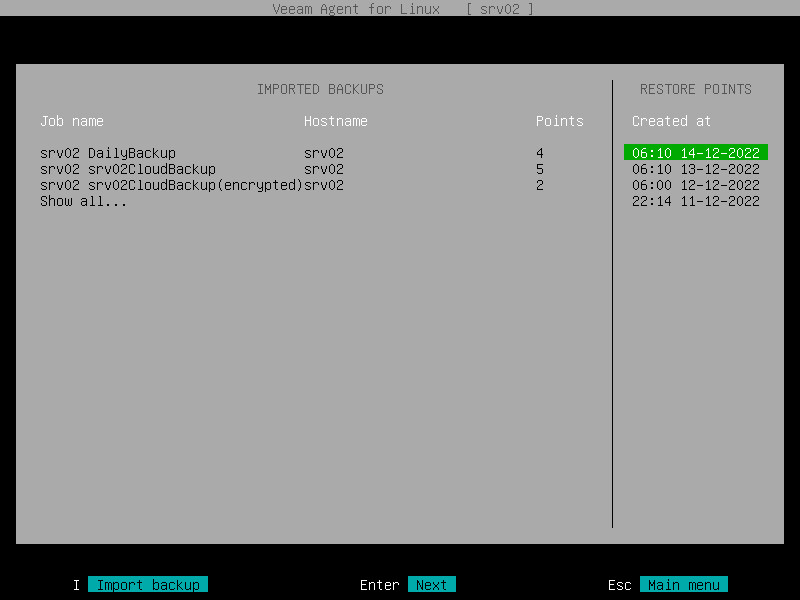Return to Main menu

(x=684, y=584)
